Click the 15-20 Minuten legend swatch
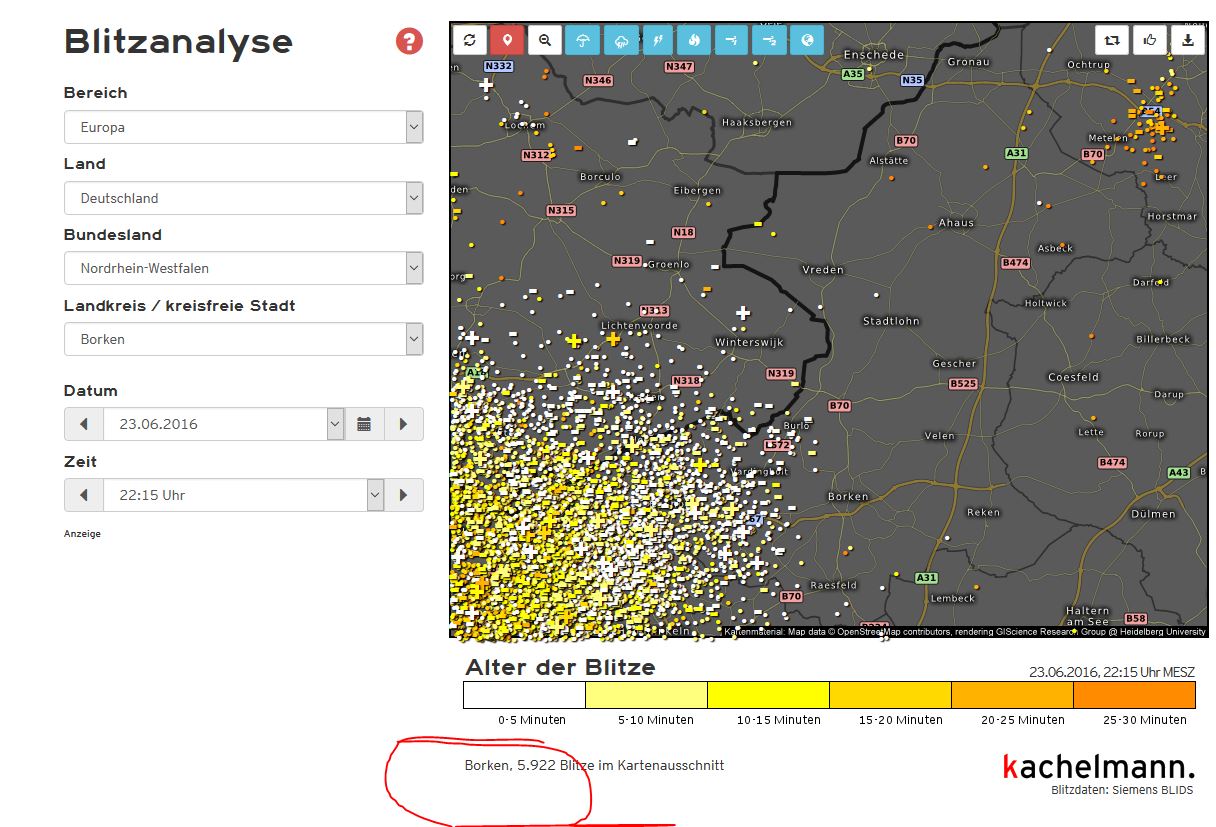Screen dimensions: 1216x827 coord(890,695)
